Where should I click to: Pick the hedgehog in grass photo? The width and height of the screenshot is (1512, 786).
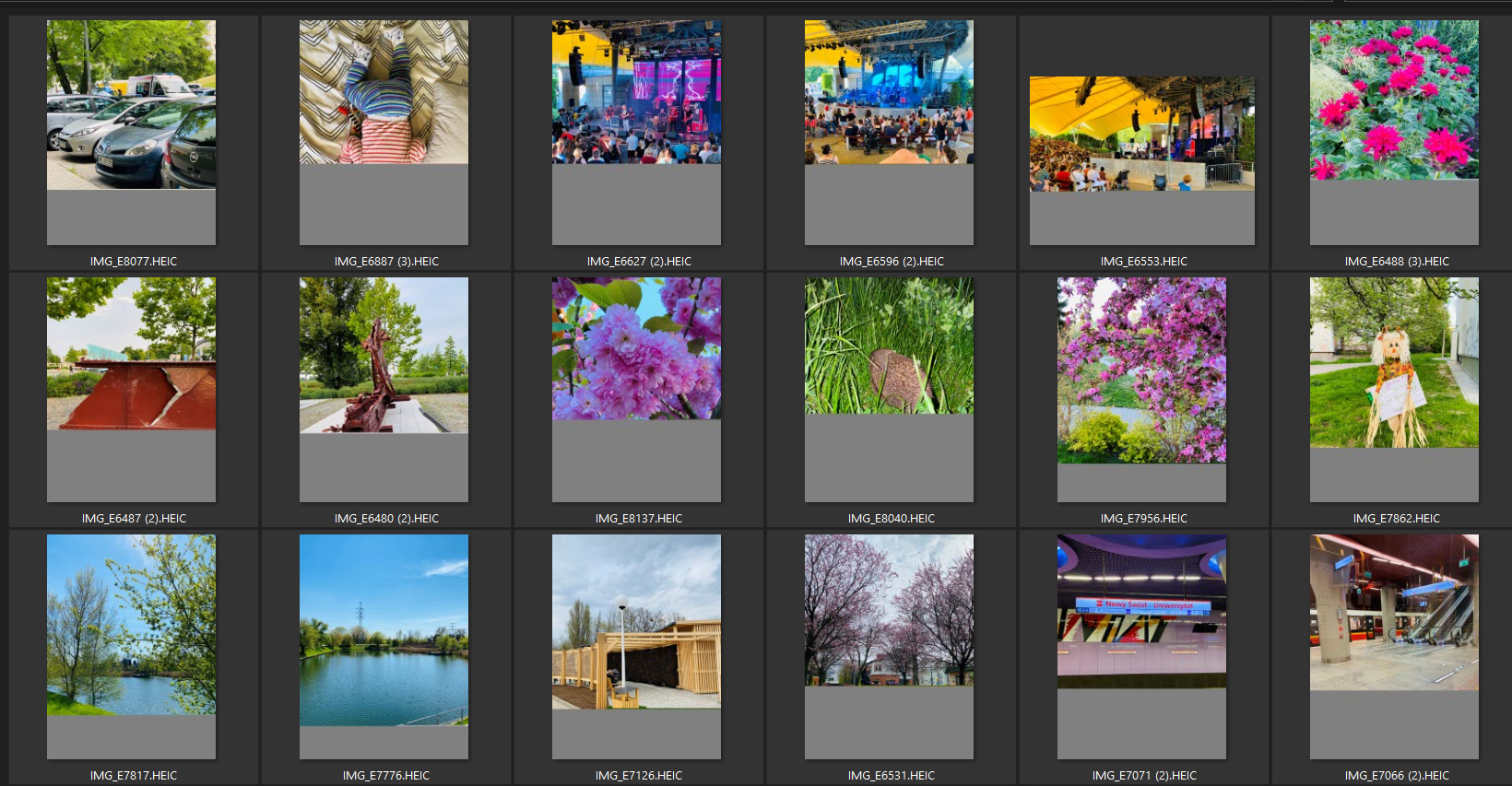[x=889, y=346]
